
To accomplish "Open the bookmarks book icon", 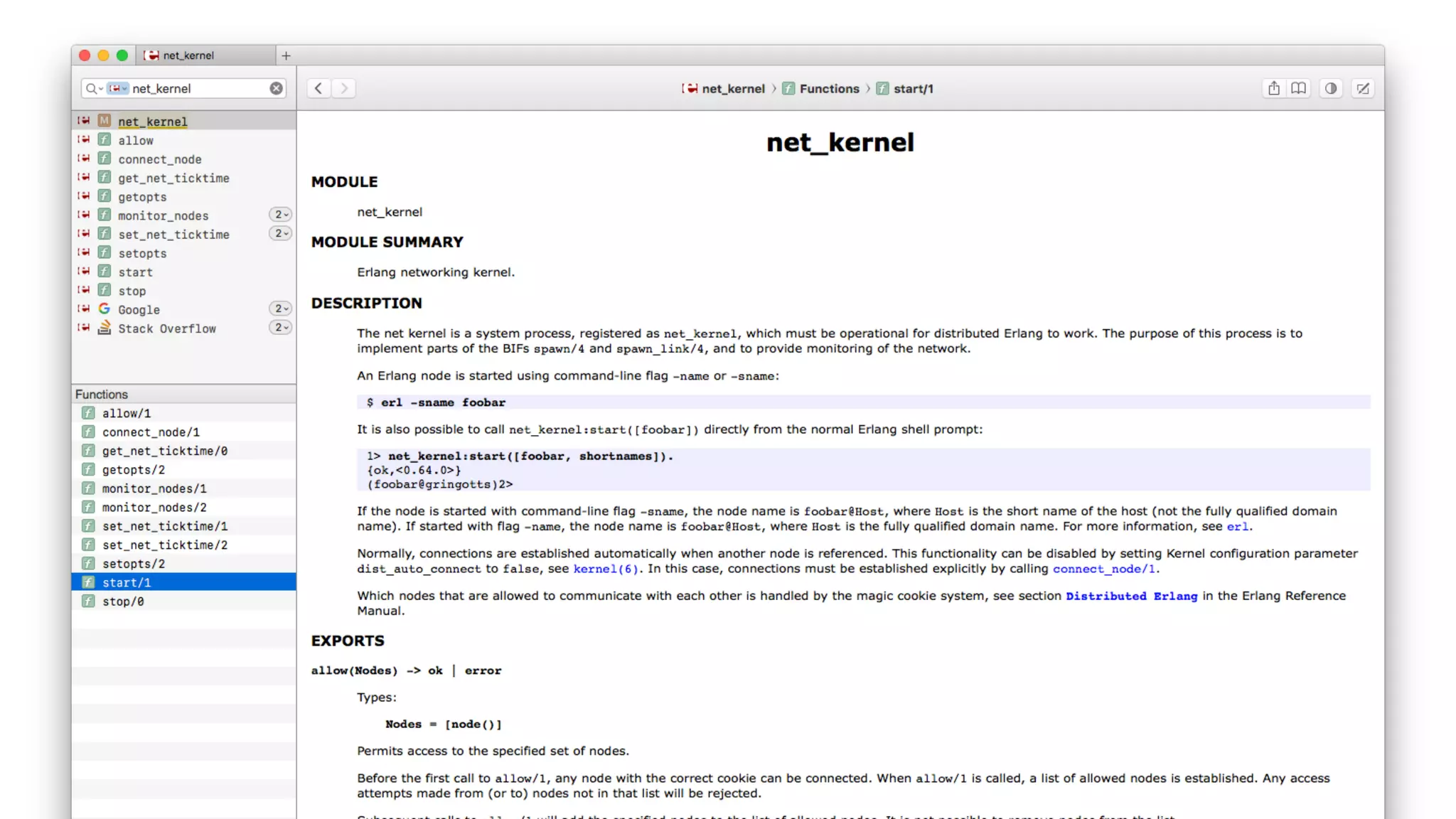I will click(x=1298, y=88).
